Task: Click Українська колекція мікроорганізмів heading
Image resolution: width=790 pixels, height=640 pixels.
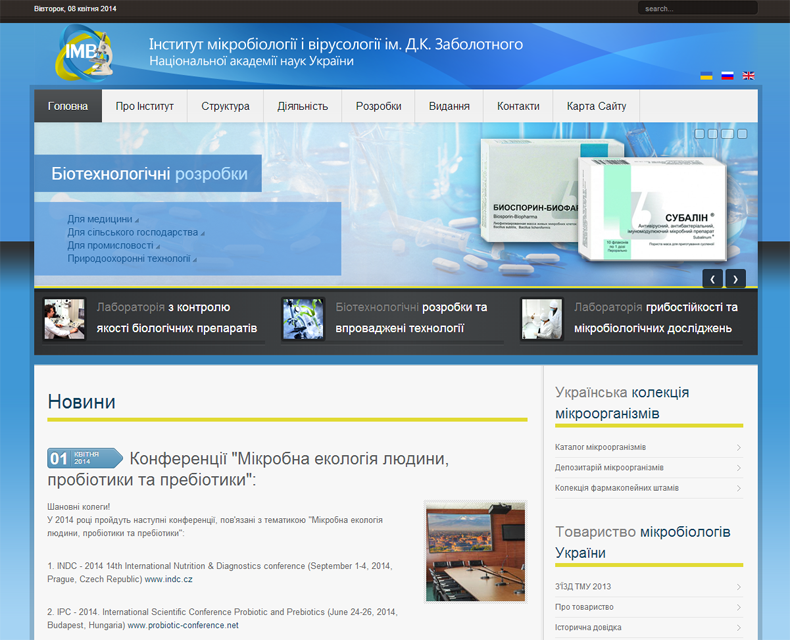Action: [622, 403]
